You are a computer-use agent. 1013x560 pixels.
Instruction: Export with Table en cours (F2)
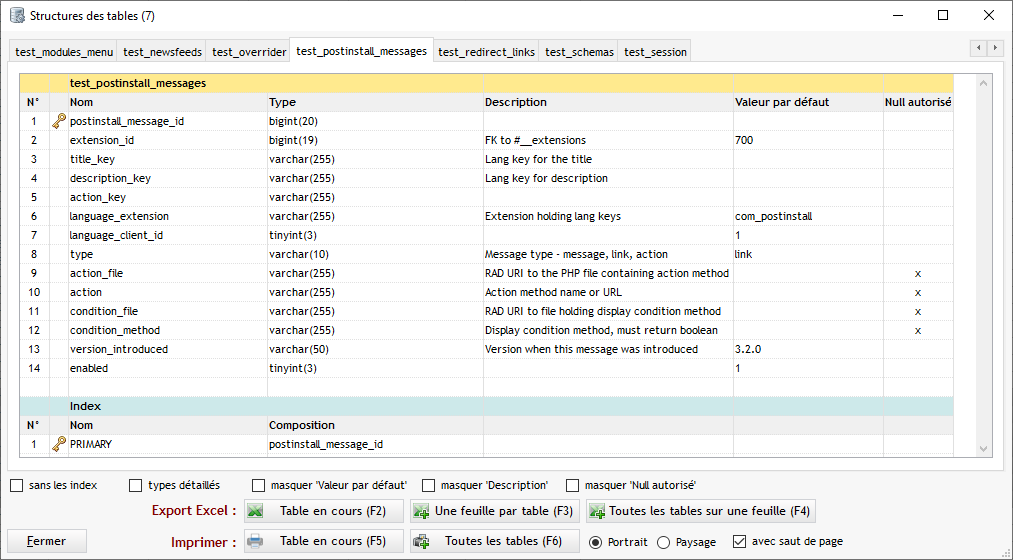click(324, 511)
